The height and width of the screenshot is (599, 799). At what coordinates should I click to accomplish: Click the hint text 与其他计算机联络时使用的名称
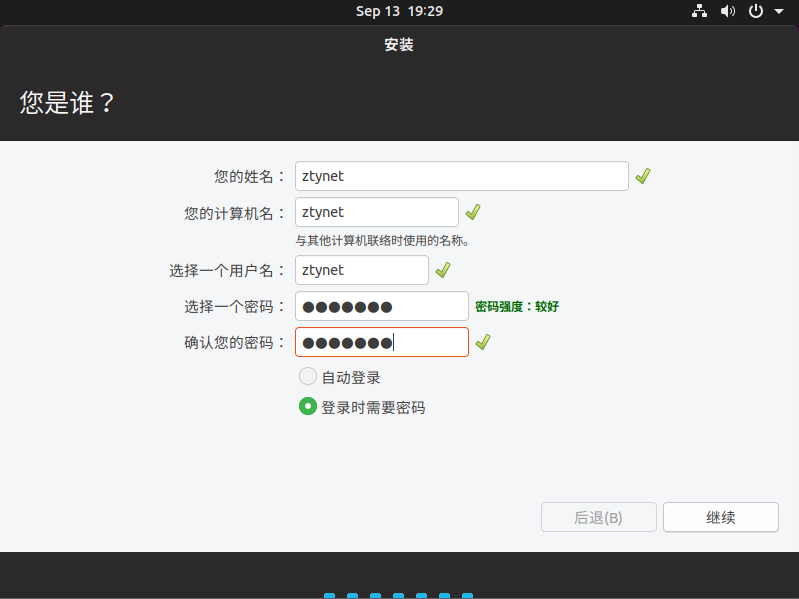[x=382, y=240]
